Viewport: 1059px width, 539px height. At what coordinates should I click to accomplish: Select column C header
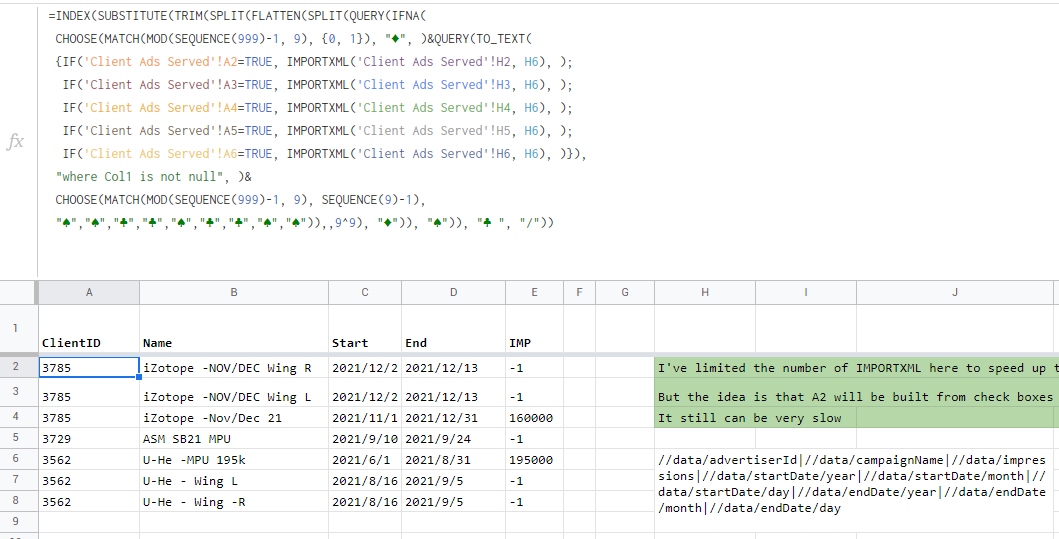click(365, 292)
